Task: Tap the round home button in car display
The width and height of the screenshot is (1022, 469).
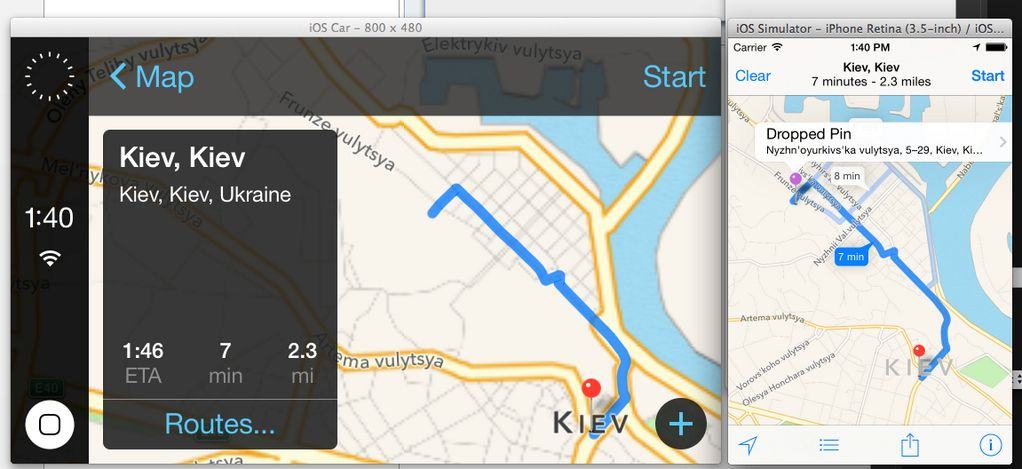Action: point(50,424)
